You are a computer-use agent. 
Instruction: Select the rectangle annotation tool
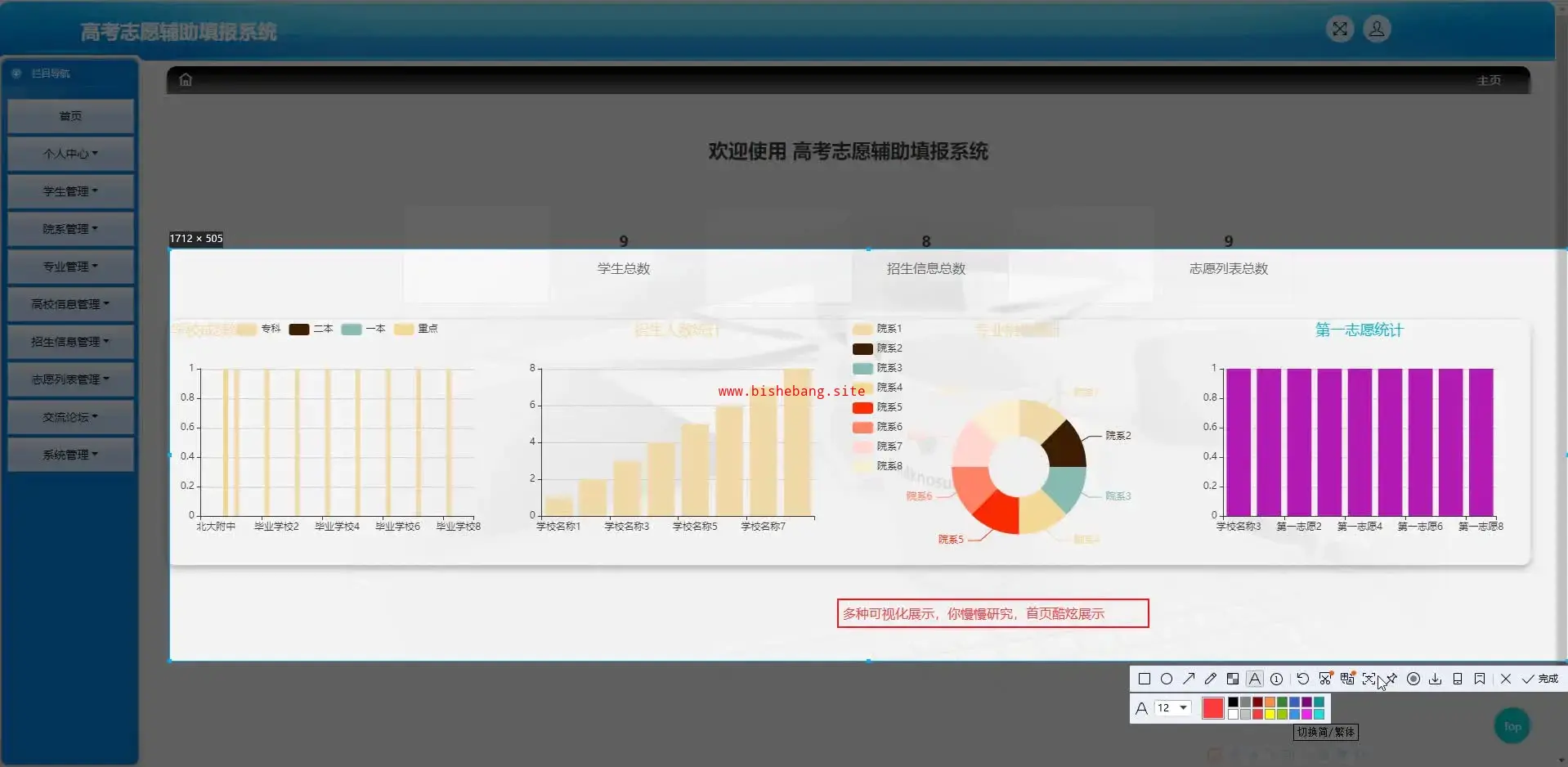(1145, 679)
